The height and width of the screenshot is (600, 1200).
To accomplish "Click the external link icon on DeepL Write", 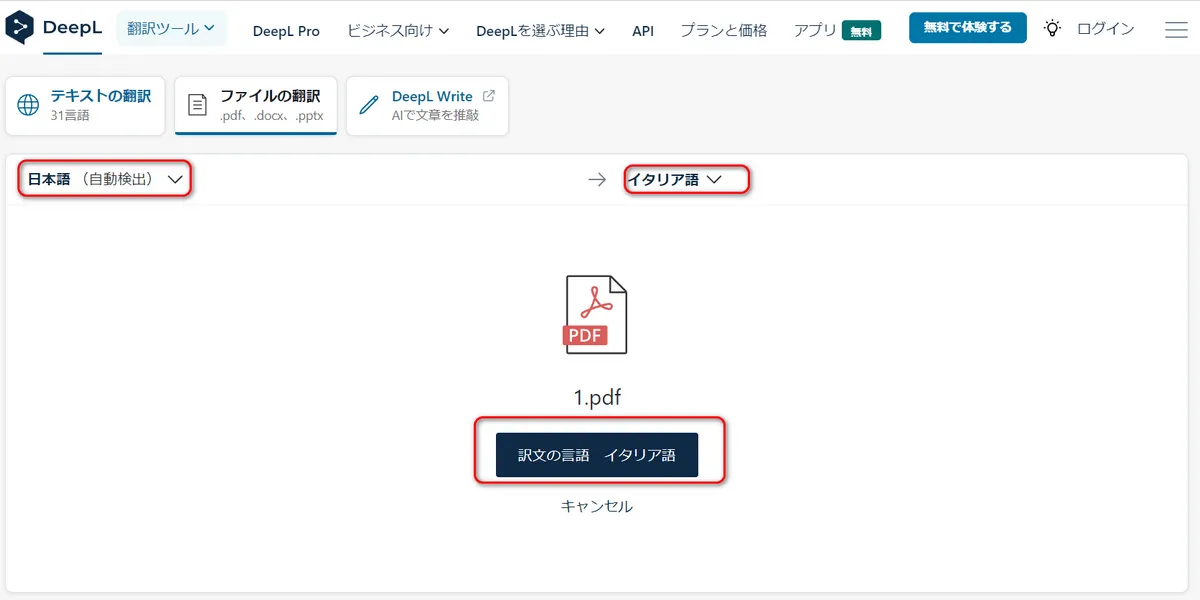I will coord(489,96).
